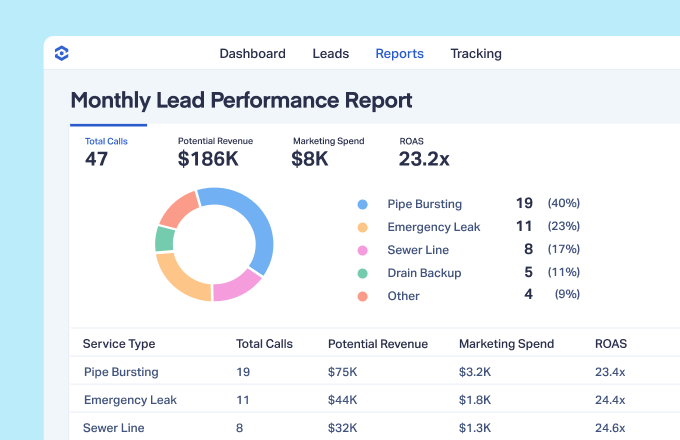680x440 pixels.
Task: Click the $44K revenue cell
Action: click(343, 400)
